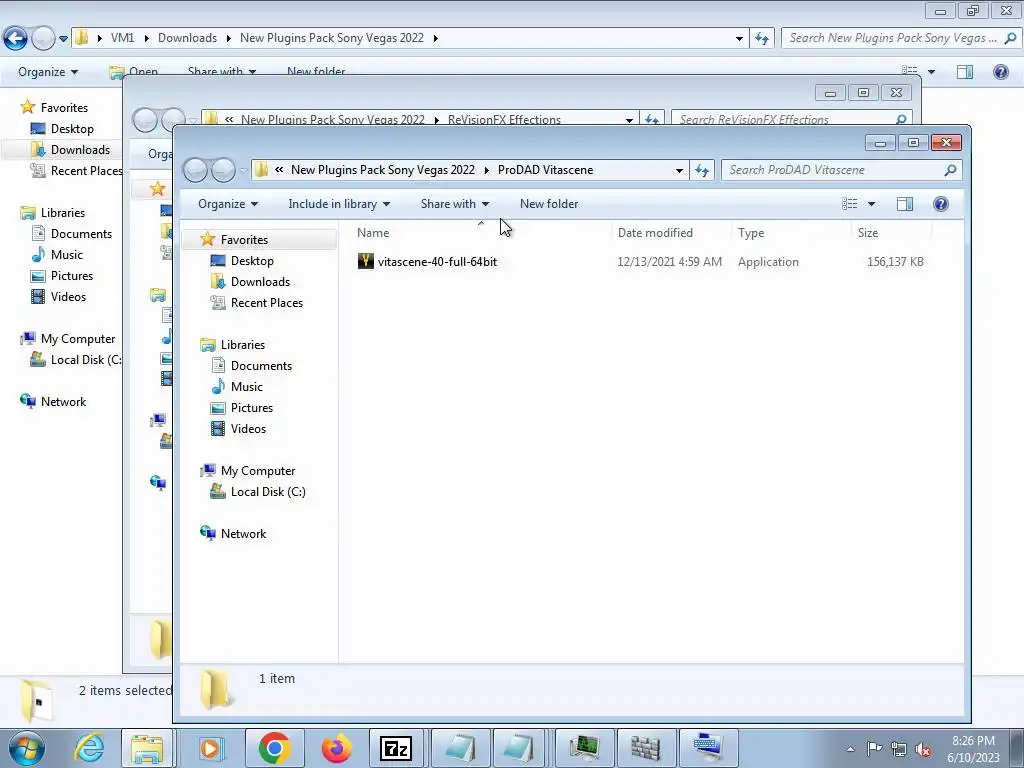Open the view options dropdown arrow in ProDAD Vitascene
Image resolution: width=1024 pixels, height=768 pixels.
click(871, 204)
